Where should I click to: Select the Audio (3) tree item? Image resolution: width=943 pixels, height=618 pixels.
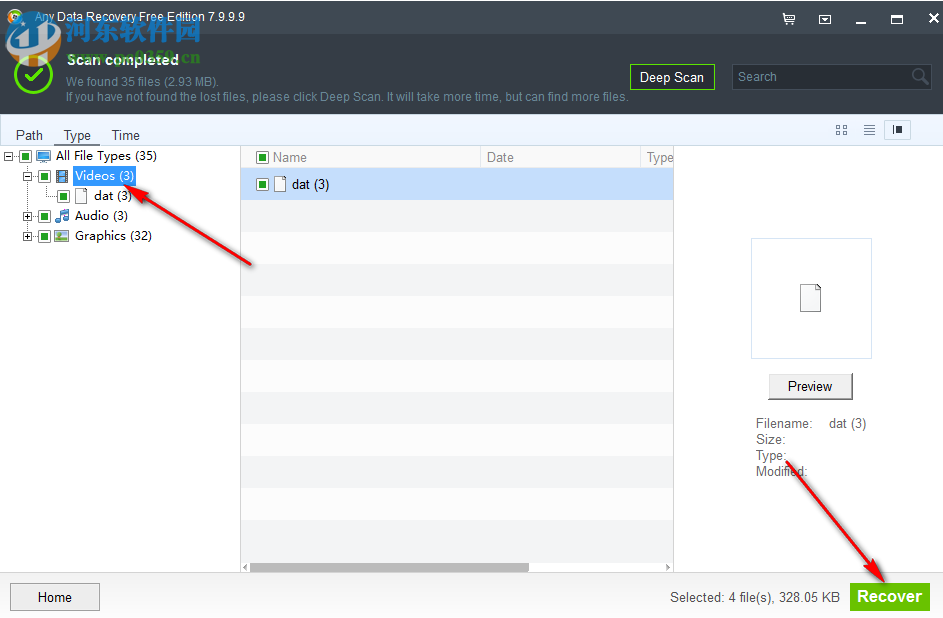[x=101, y=216]
